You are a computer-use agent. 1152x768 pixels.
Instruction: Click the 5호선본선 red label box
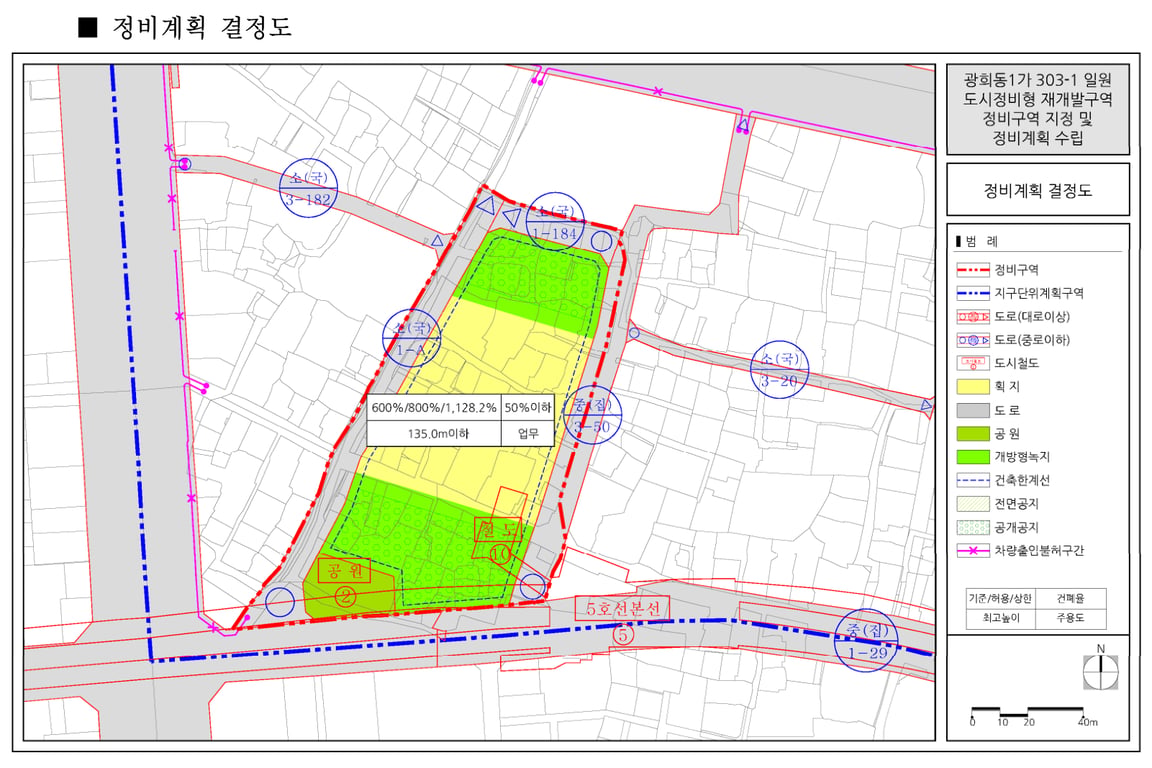(x=622, y=608)
